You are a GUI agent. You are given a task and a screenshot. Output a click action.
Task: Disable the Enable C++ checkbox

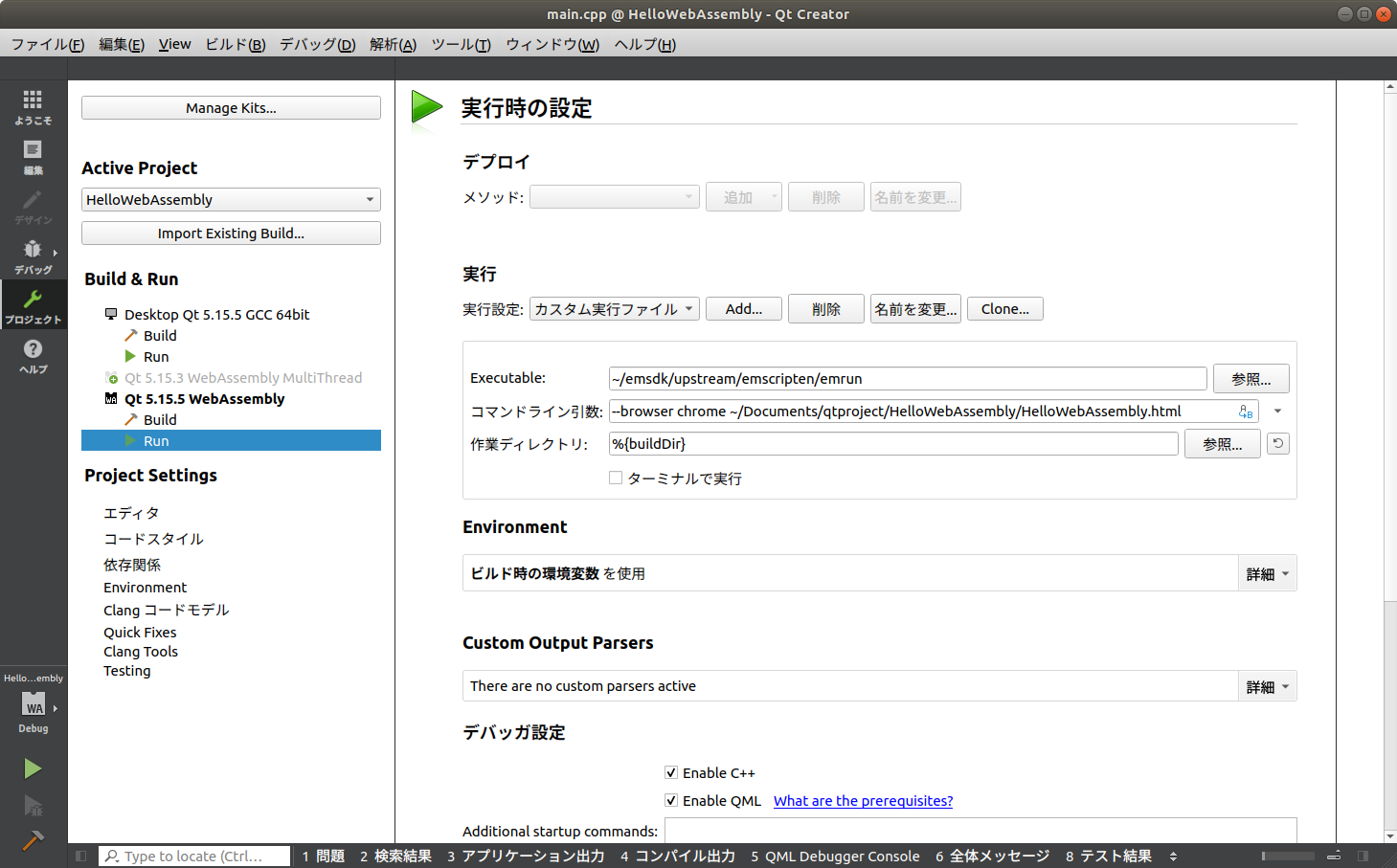point(671,772)
